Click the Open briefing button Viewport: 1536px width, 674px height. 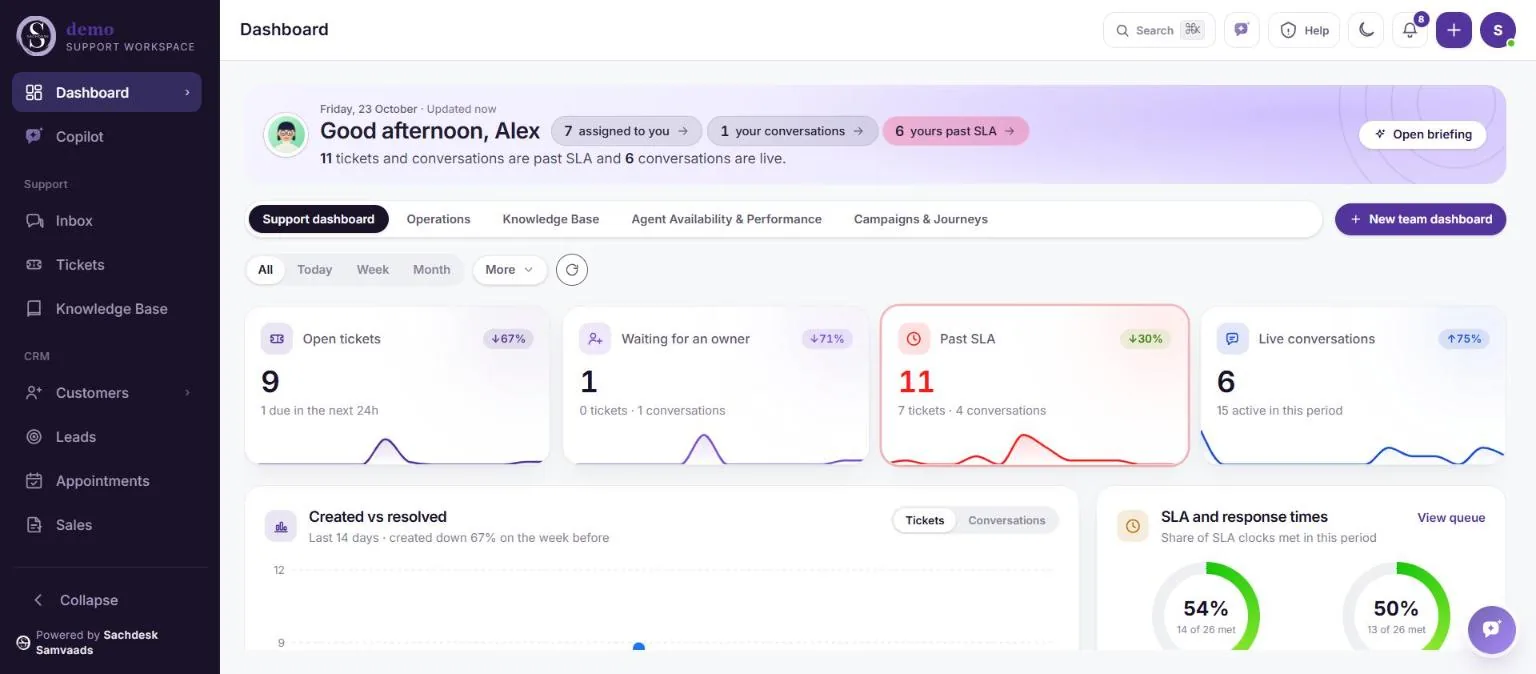pos(1423,134)
